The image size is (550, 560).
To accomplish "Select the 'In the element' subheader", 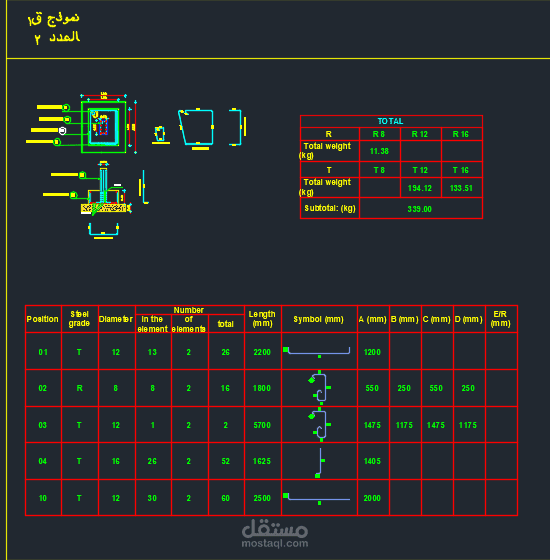I will [153, 324].
